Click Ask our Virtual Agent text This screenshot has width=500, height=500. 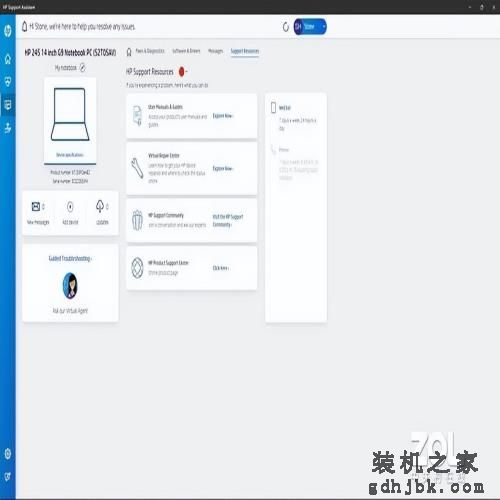click(x=70, y=311)
